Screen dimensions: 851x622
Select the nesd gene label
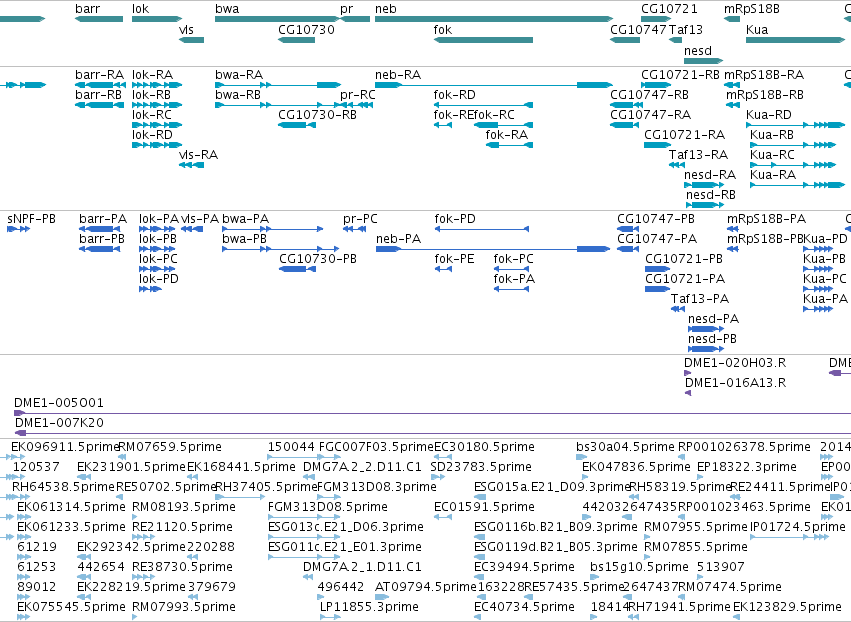(x=697, y=50)
